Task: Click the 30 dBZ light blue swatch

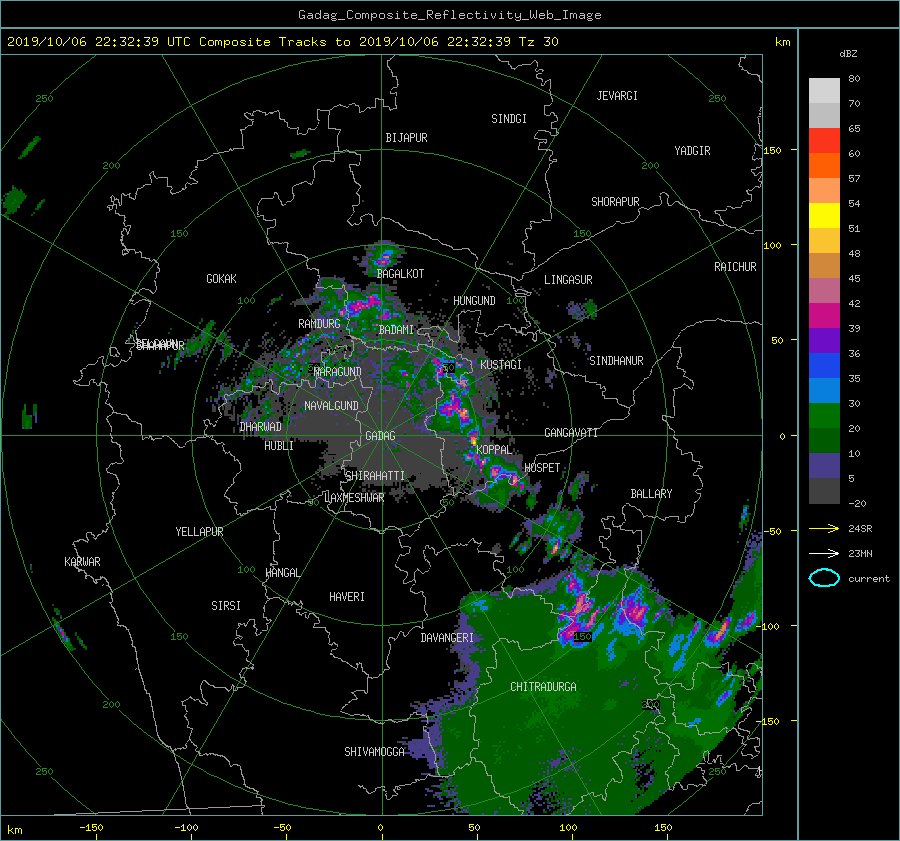Action: (x=824, y=391)
